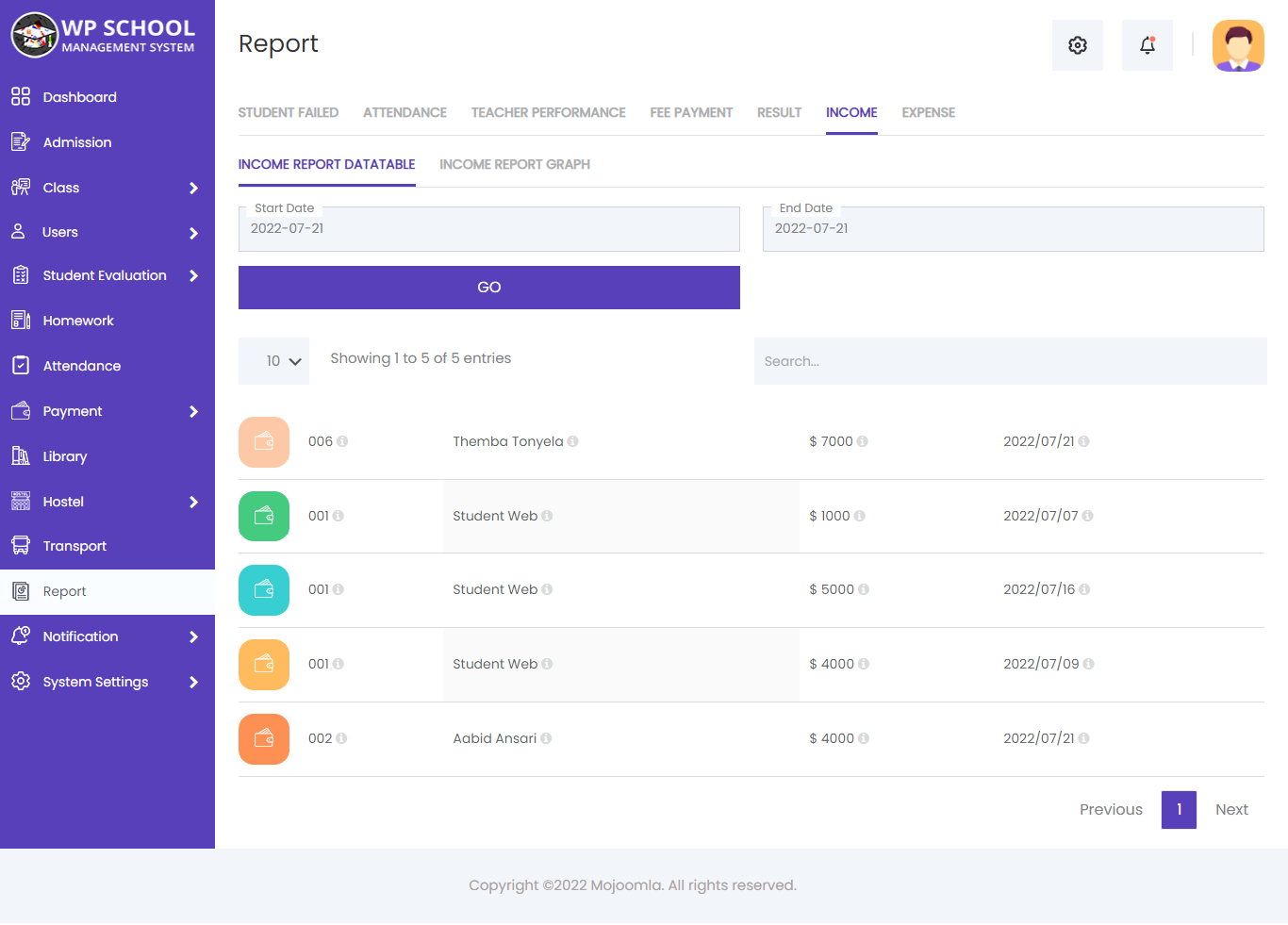1288x925 pixels.
Task: Click the orange wallet icon for Aabid Ansari
Action: [x=264, y=739]
